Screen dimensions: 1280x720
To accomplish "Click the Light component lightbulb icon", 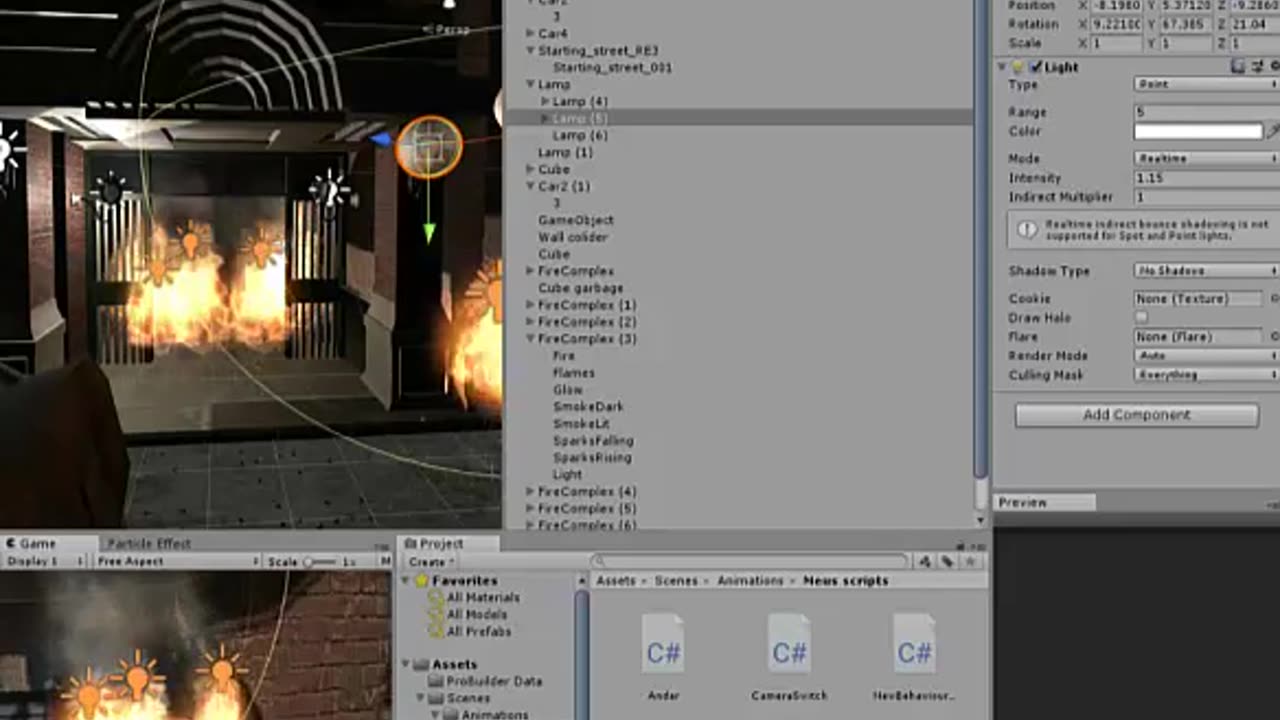I will (1018, 67).
